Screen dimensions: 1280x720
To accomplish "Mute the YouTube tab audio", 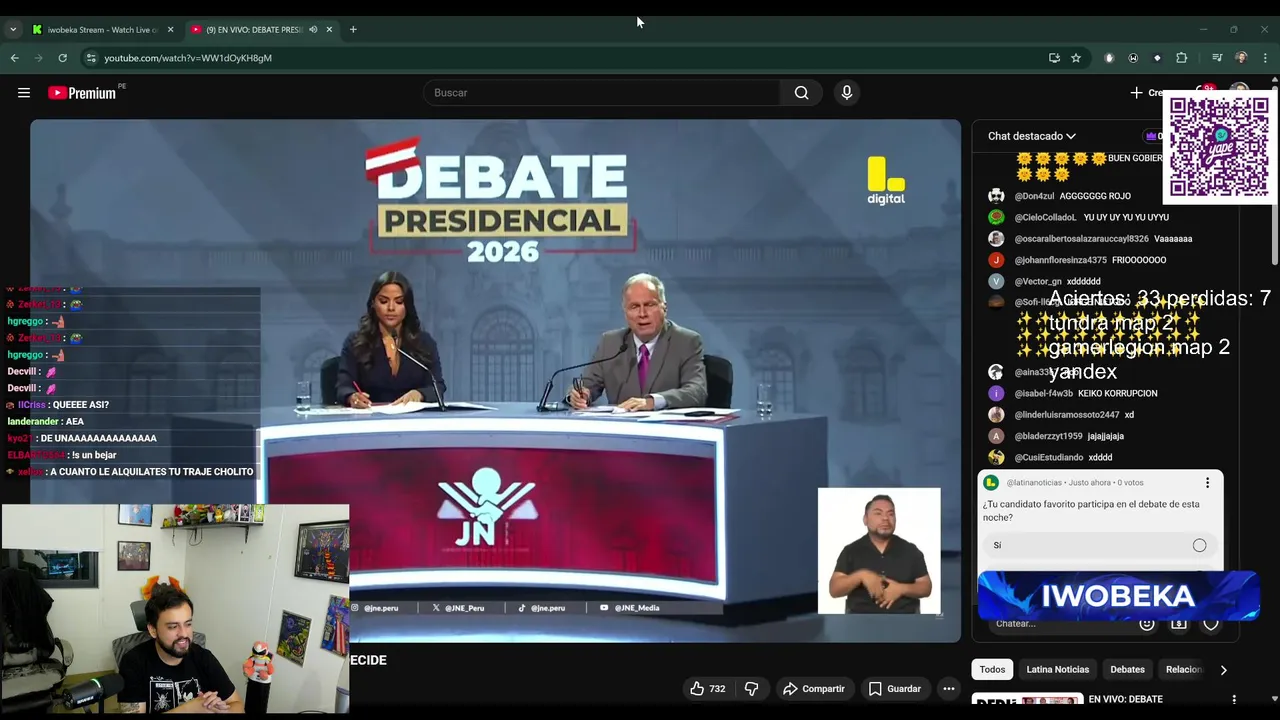I will [x=313, y=30].
